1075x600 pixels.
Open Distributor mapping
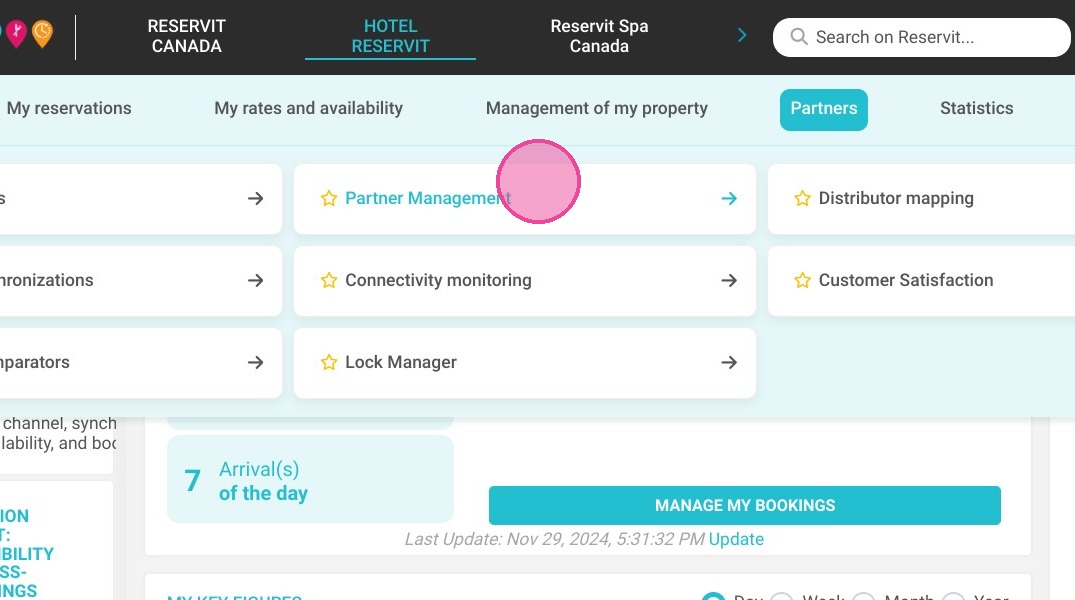point(896,198)
